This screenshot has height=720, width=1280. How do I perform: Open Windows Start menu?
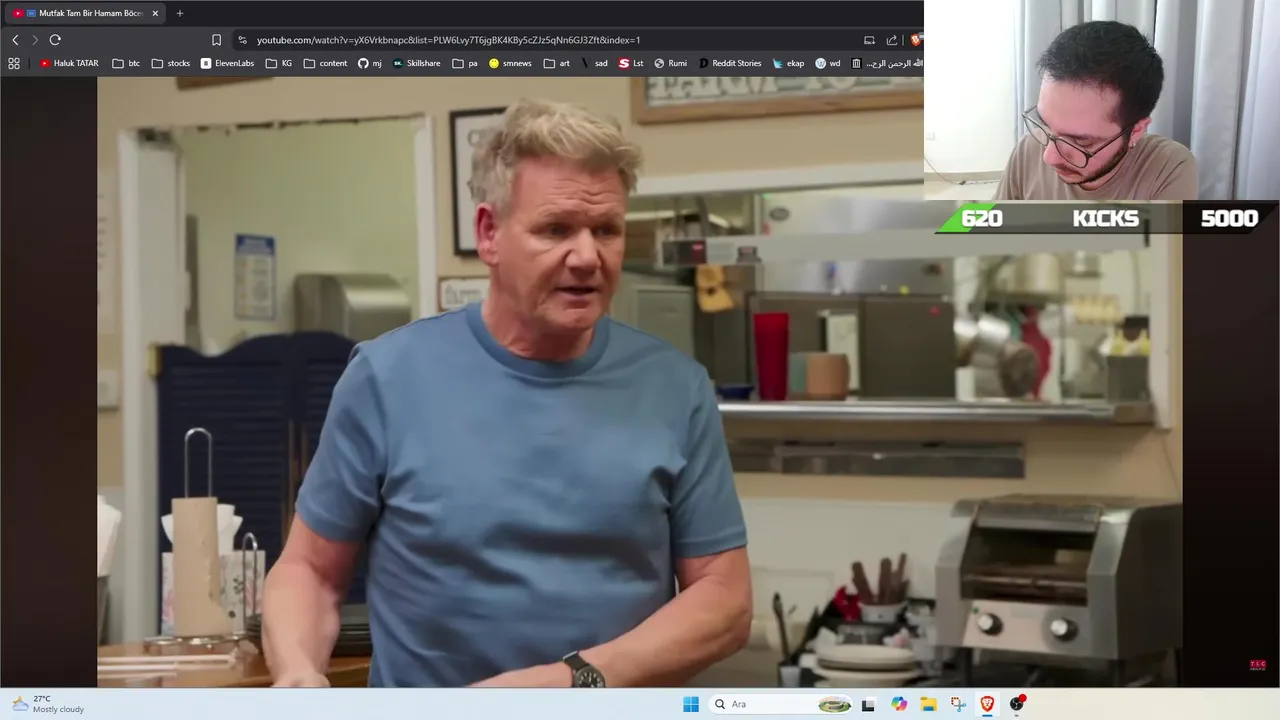(x=691, y=704)
